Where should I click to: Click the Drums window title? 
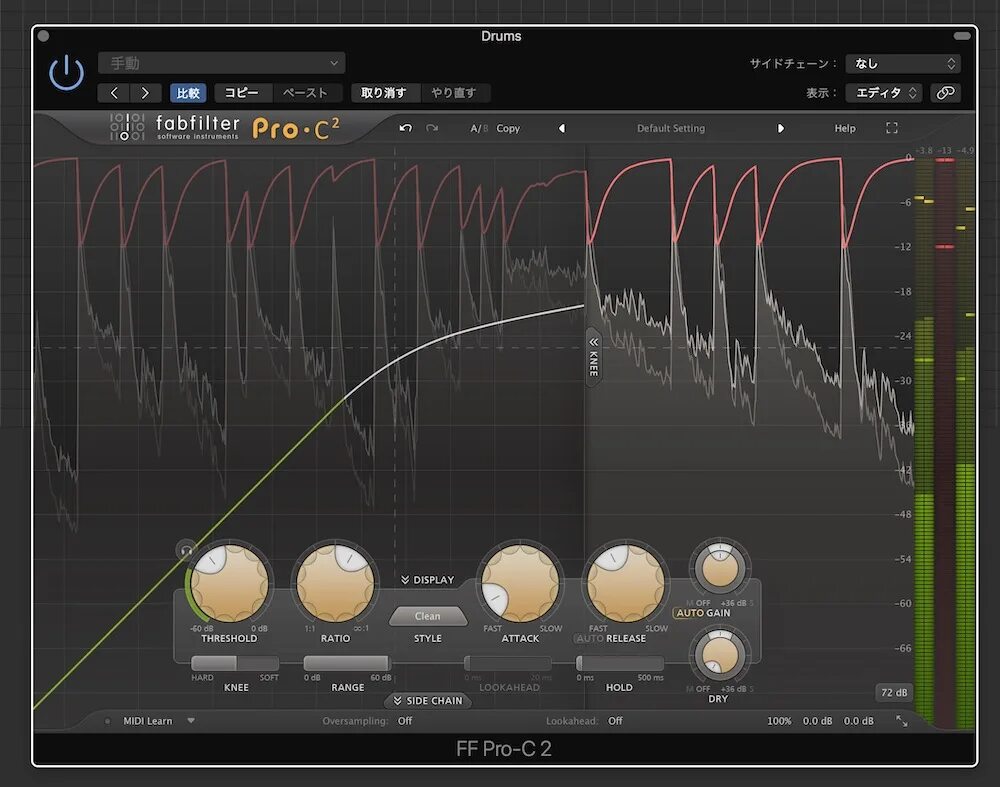[x=501, y=36]
